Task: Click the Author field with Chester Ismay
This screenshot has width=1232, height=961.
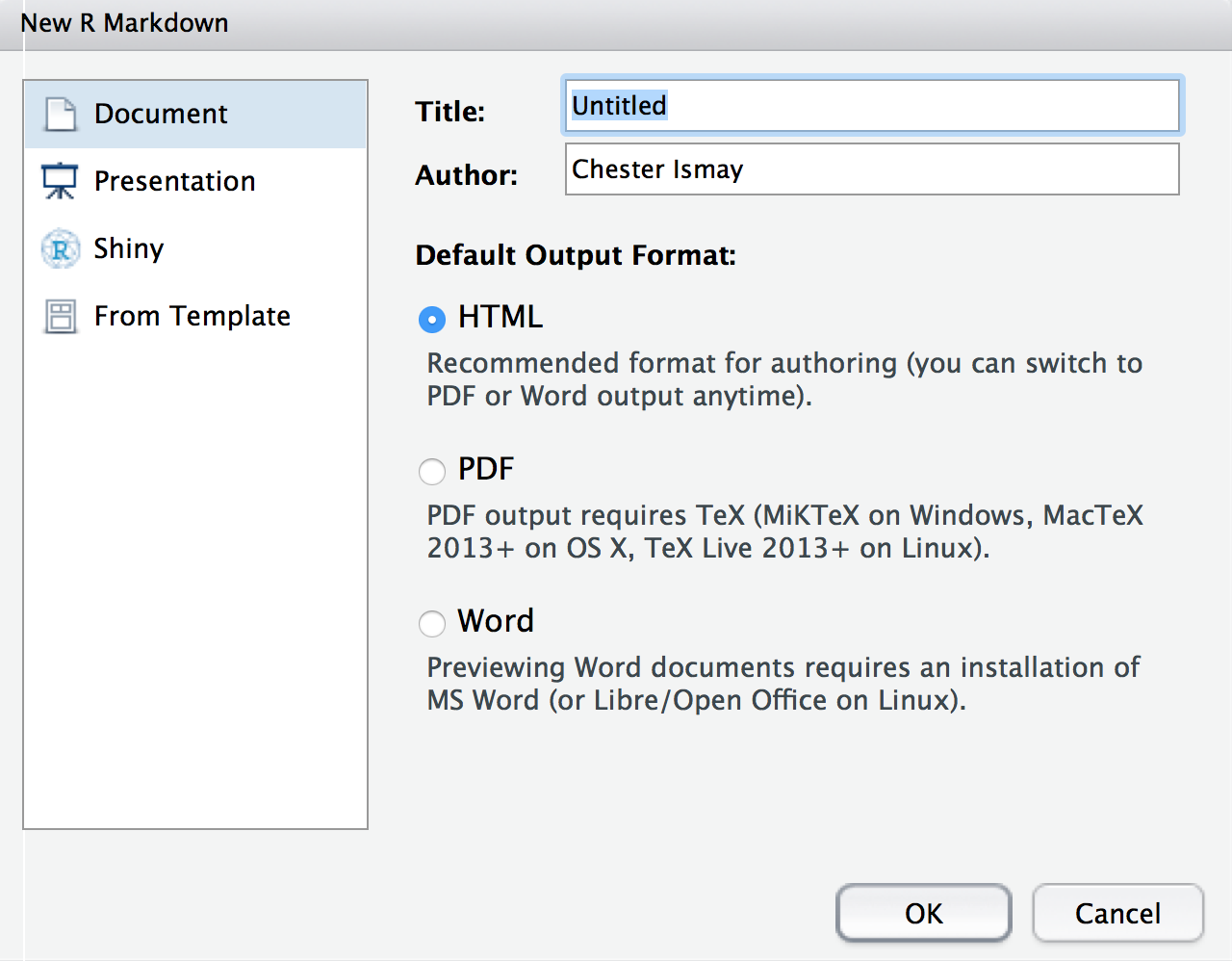Action: tap(871, 169)
